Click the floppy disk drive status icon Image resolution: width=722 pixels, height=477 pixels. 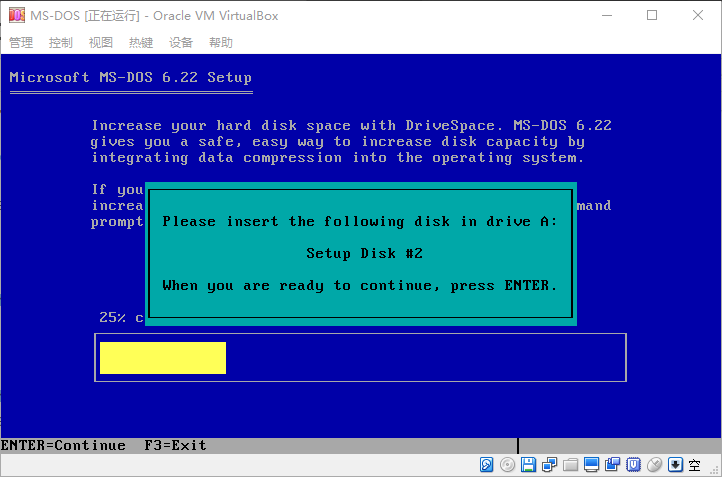(528, 465)
